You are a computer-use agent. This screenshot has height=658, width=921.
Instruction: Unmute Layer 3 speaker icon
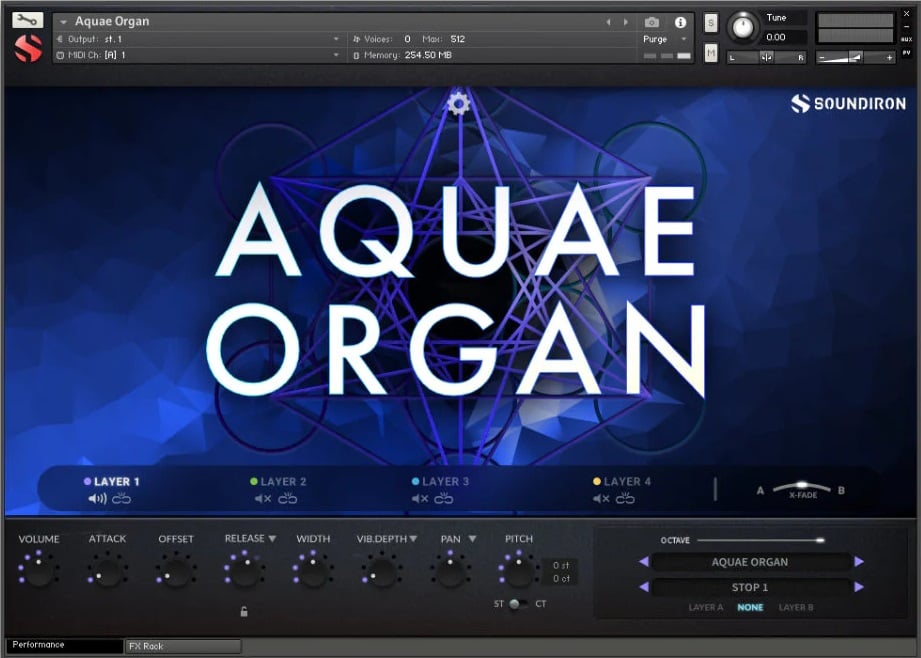[419, 499]
